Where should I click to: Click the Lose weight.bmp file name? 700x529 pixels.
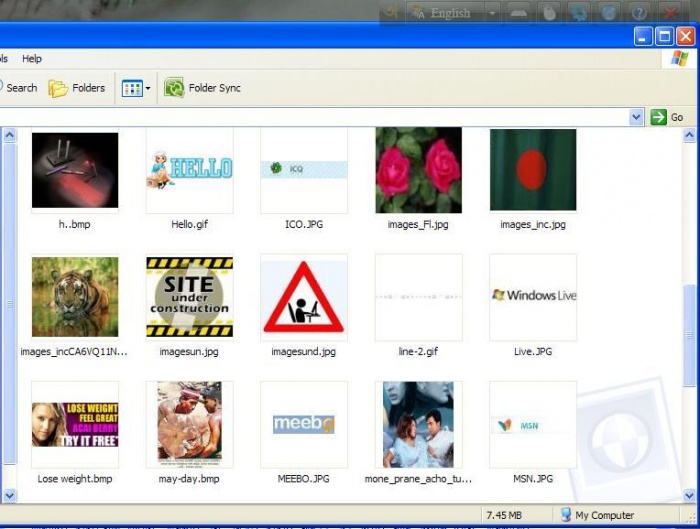pyautogui.click(x=75, y=479)
